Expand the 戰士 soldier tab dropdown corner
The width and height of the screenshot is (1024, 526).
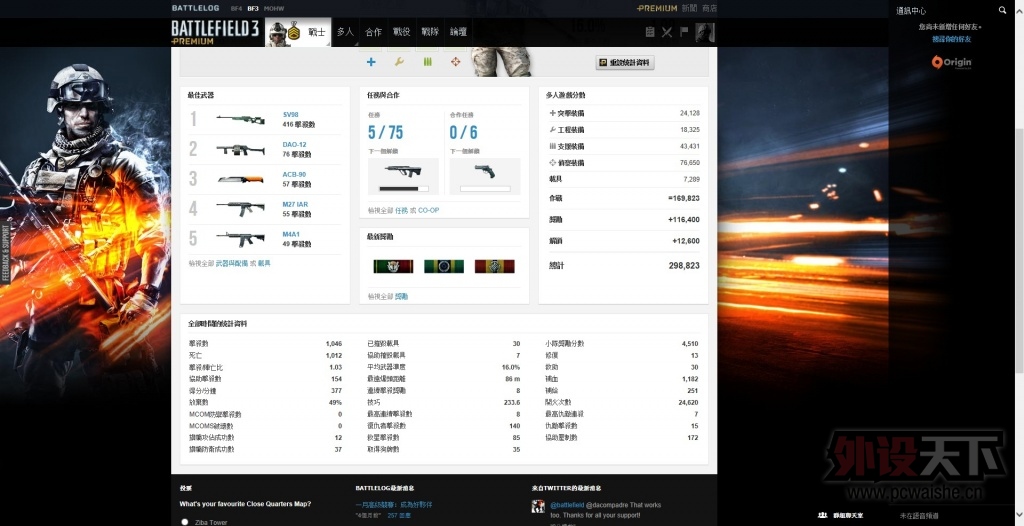327,43
